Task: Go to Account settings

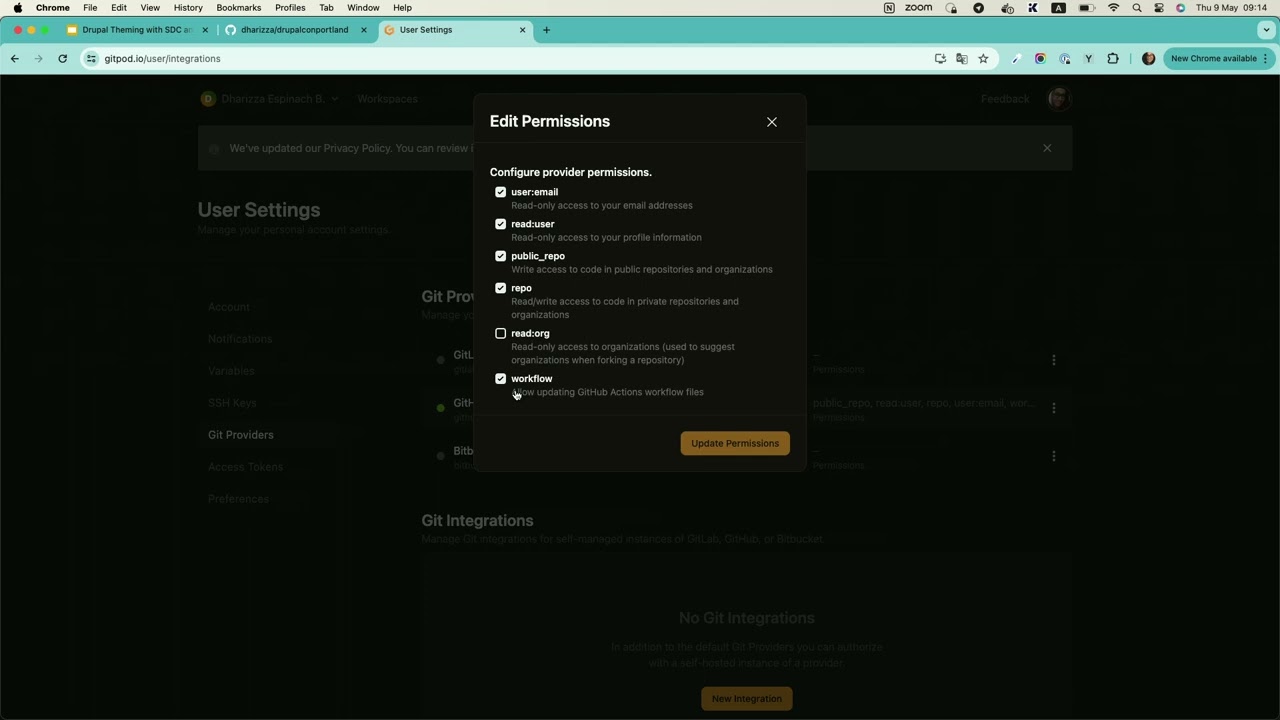Action: (x=229, y=307)
